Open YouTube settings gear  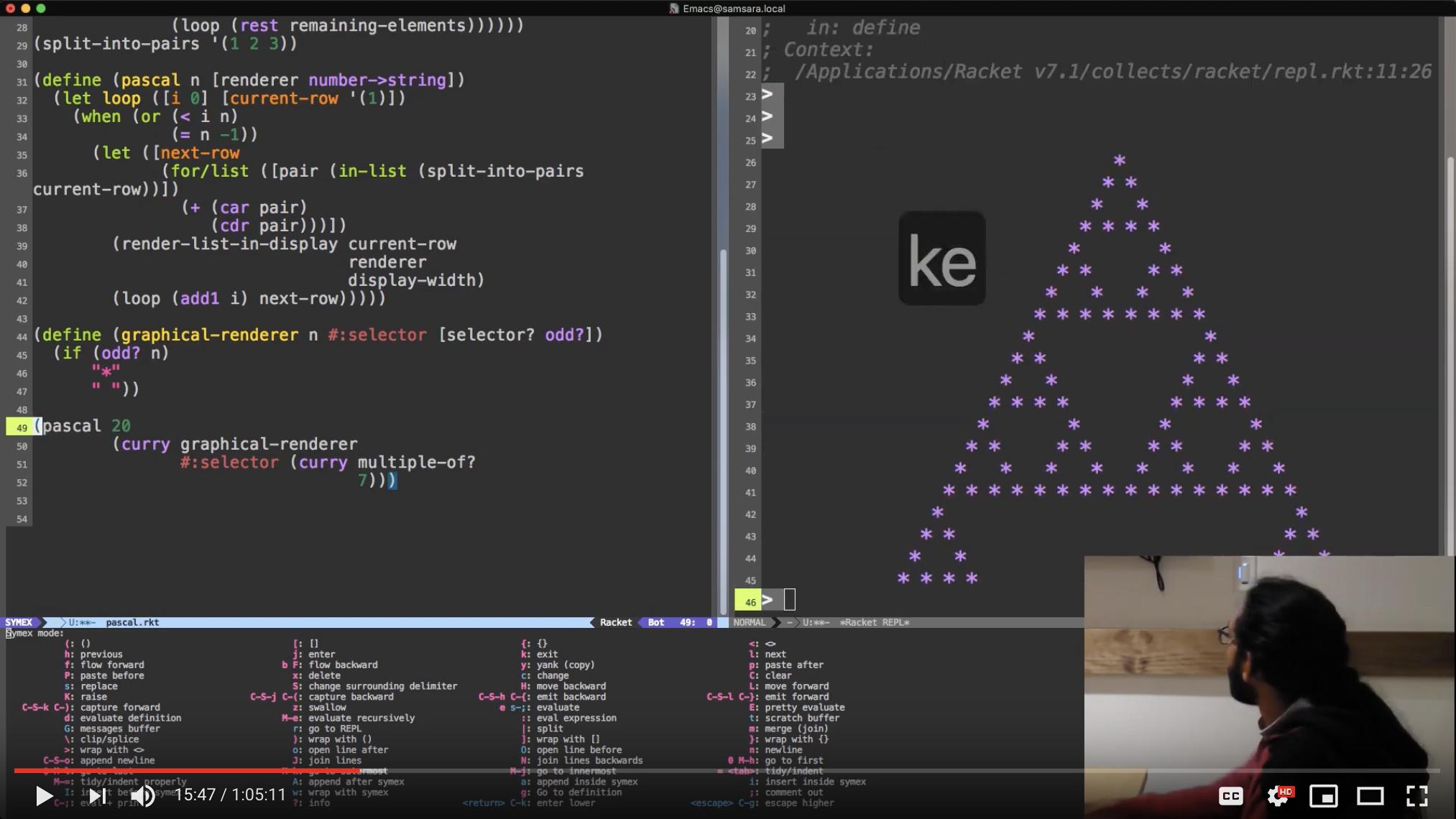1278,795
